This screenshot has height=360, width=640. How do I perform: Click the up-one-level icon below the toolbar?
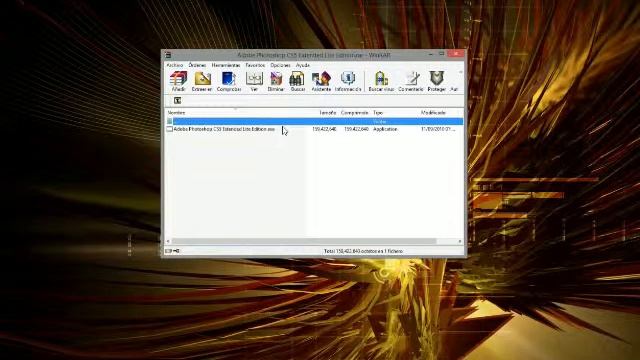pyautogui.click(x=177, y=100)
